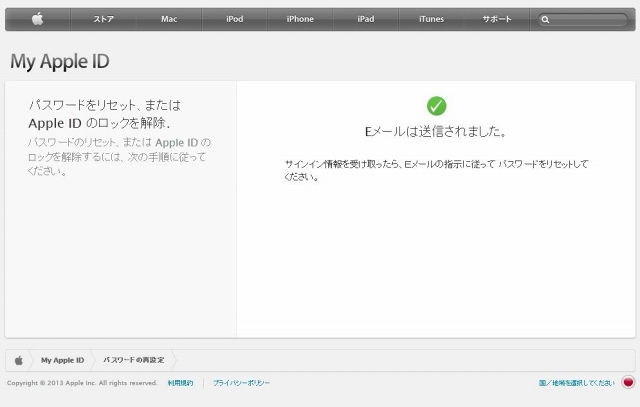Click the Copyright 2013 Apple Inc. text
640x407 pixels.
click(82, 383)
